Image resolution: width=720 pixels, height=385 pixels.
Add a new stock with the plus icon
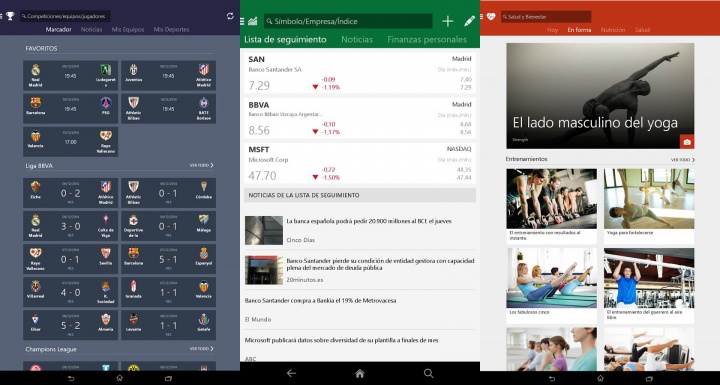click(x=448, y=21)
